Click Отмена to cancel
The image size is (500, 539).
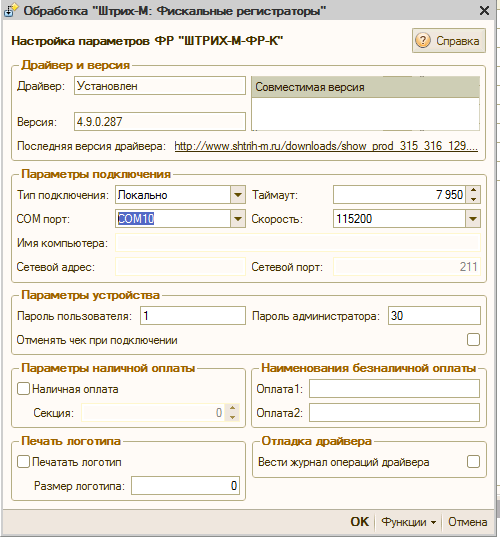coord(467,522)
